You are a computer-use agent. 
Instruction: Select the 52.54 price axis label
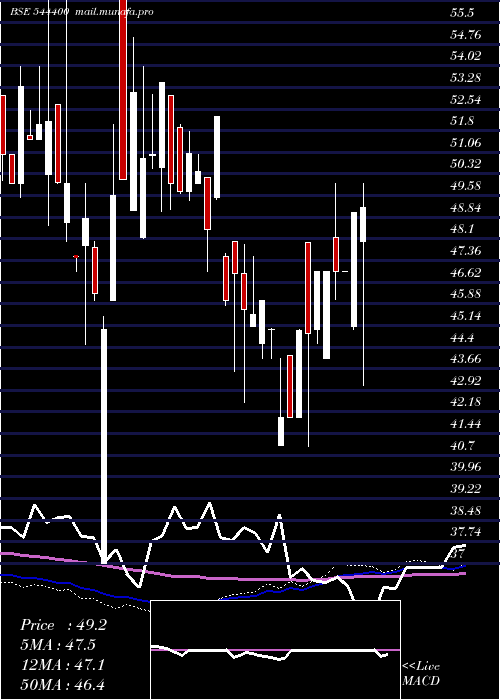[x=466, y=99]
